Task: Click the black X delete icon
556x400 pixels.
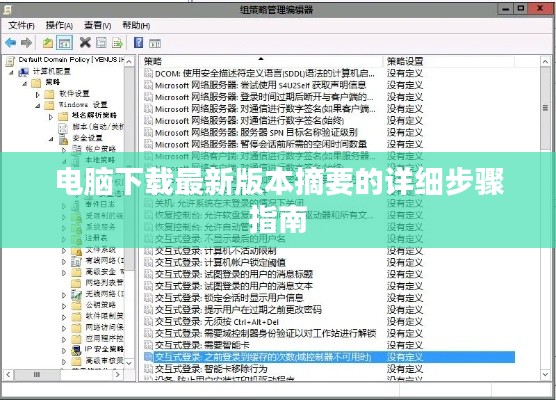Action: (85, 43)
